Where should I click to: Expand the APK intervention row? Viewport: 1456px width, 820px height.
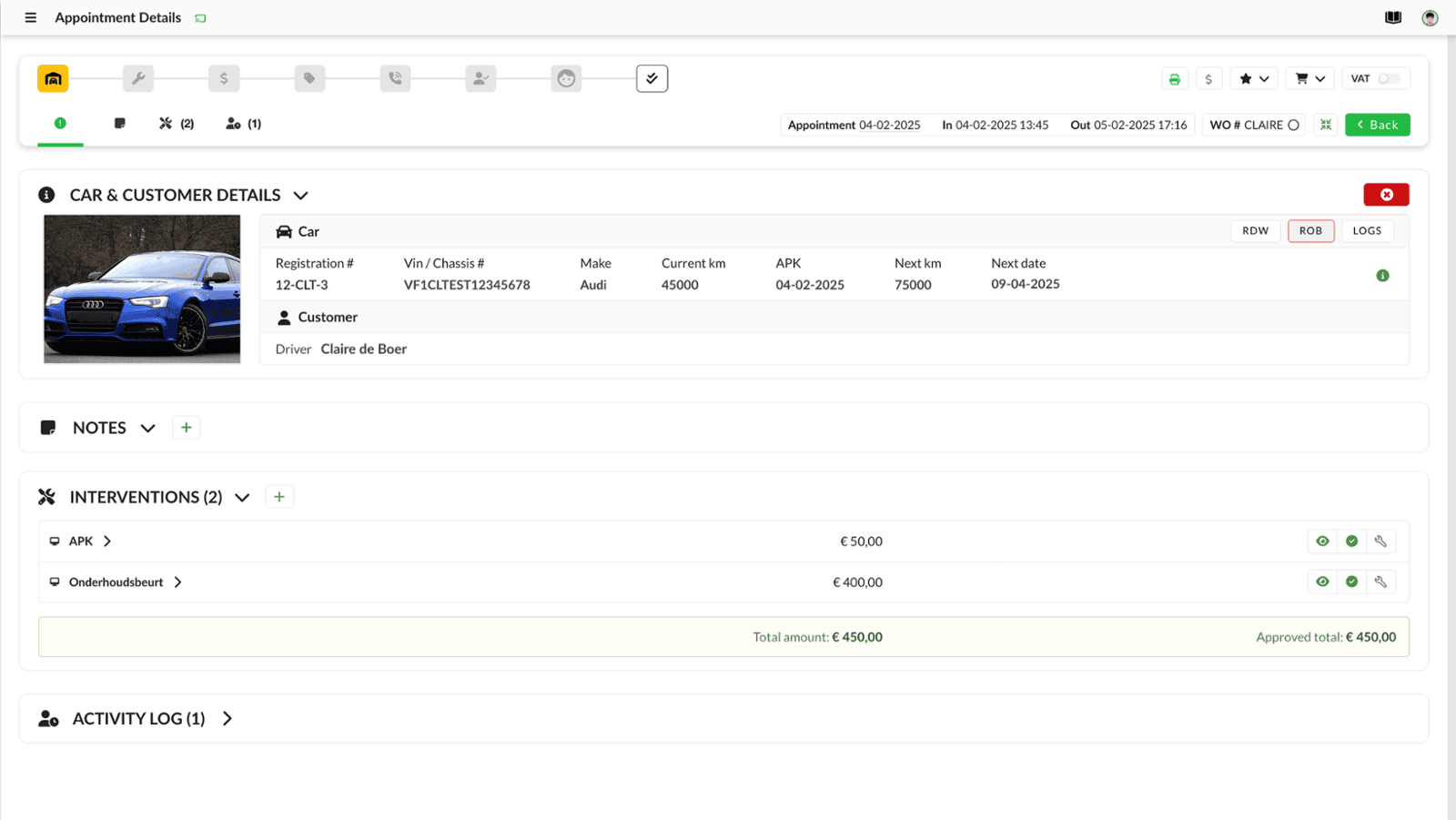pos(107,542)
